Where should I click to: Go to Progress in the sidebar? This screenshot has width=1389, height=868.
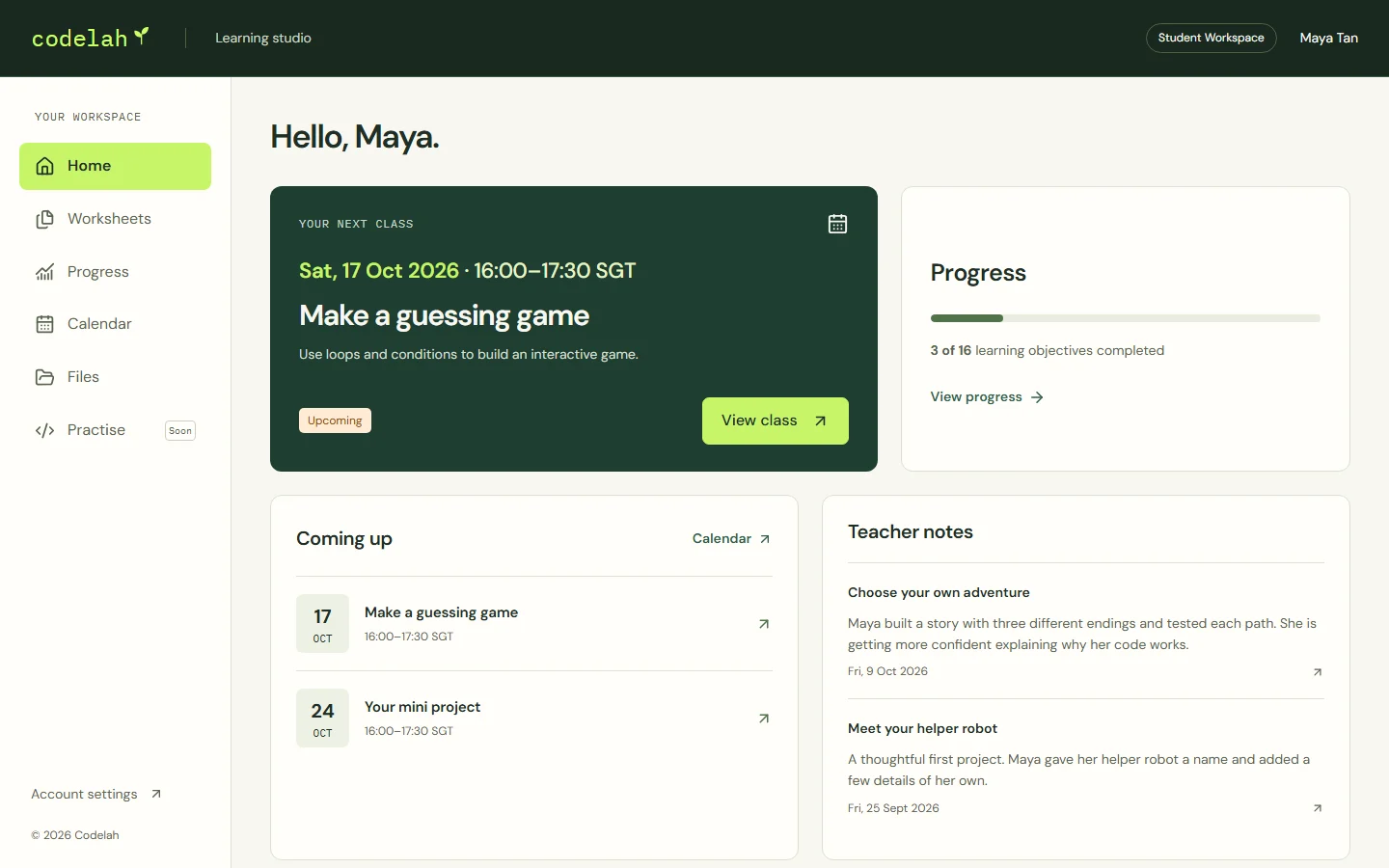click(x=115, y=272)
